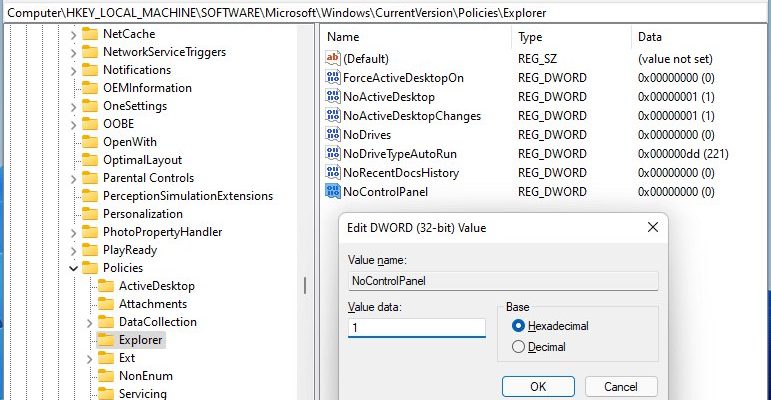Viewport: 771px width, 400px height.
Task: Expand the NetCache key
Action: [73, 35]
